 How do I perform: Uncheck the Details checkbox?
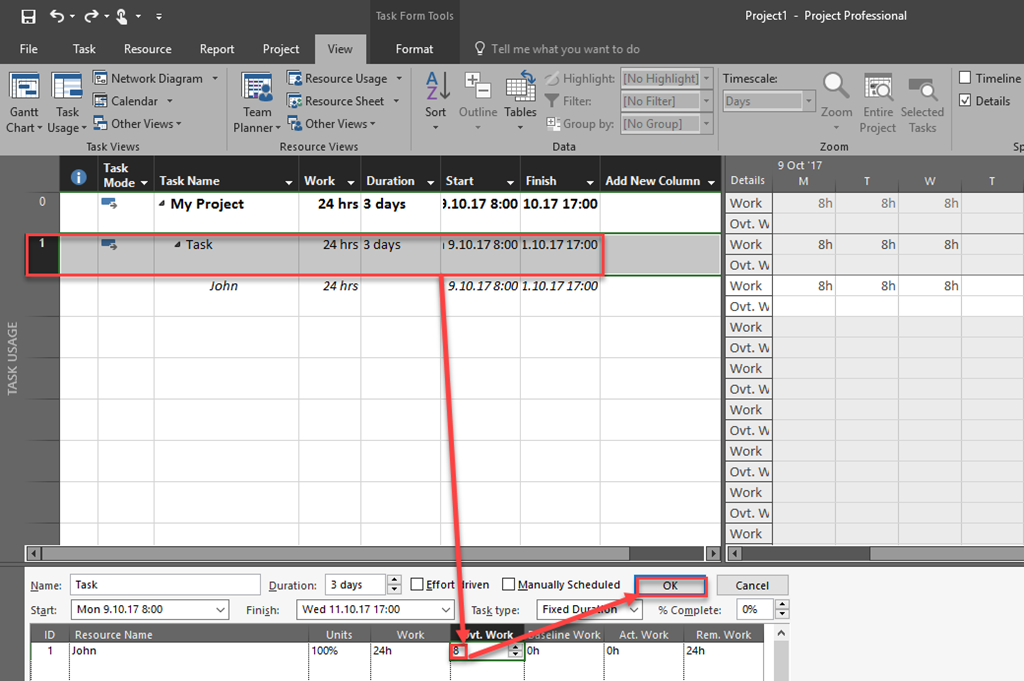click(965, 100)
